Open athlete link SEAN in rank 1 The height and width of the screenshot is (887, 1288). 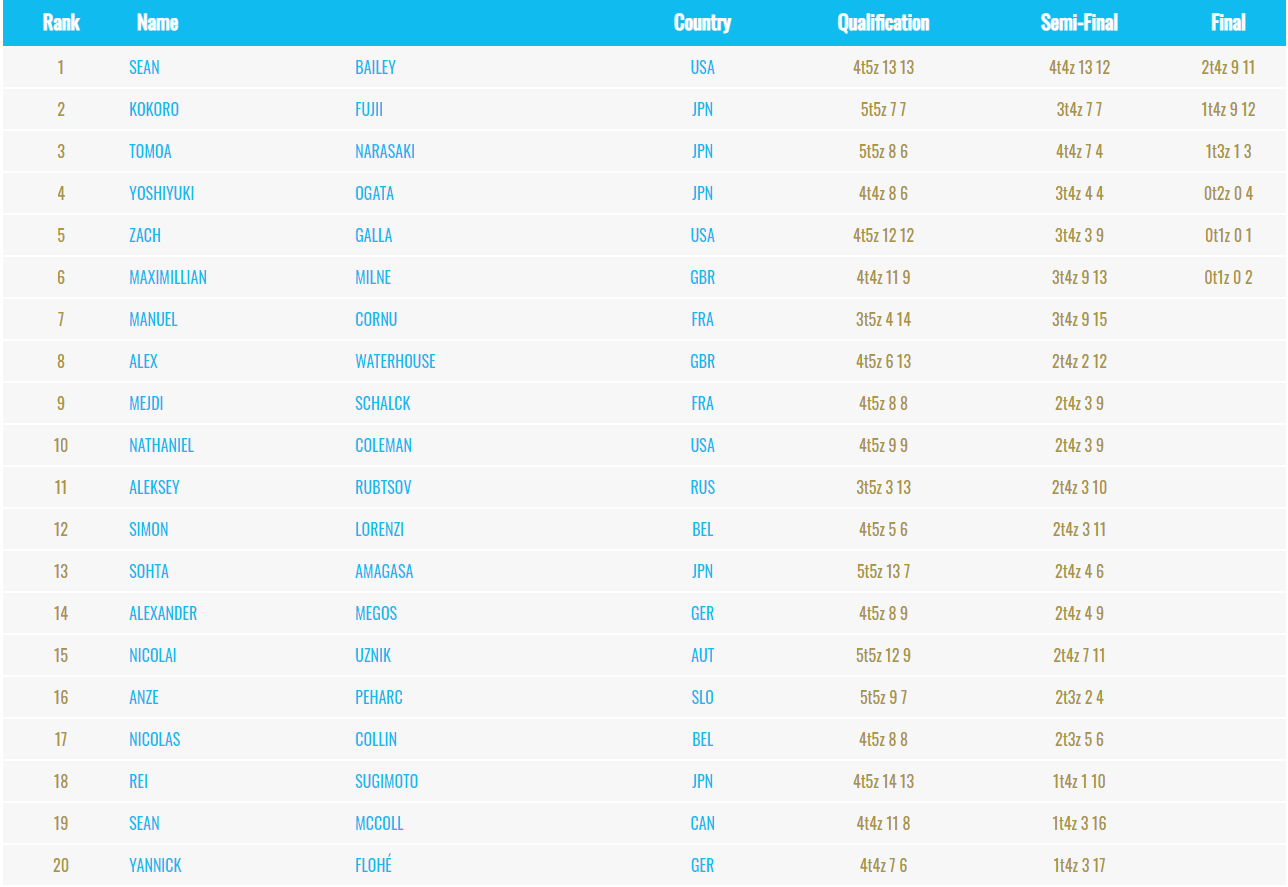[144, 67]
